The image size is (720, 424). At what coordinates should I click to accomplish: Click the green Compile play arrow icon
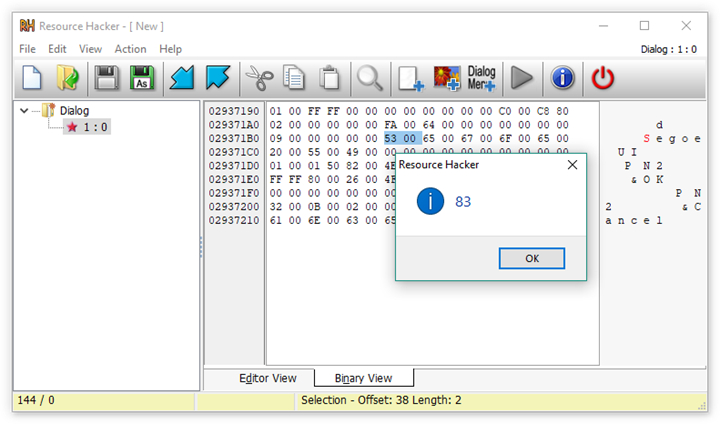pos(522,78)
